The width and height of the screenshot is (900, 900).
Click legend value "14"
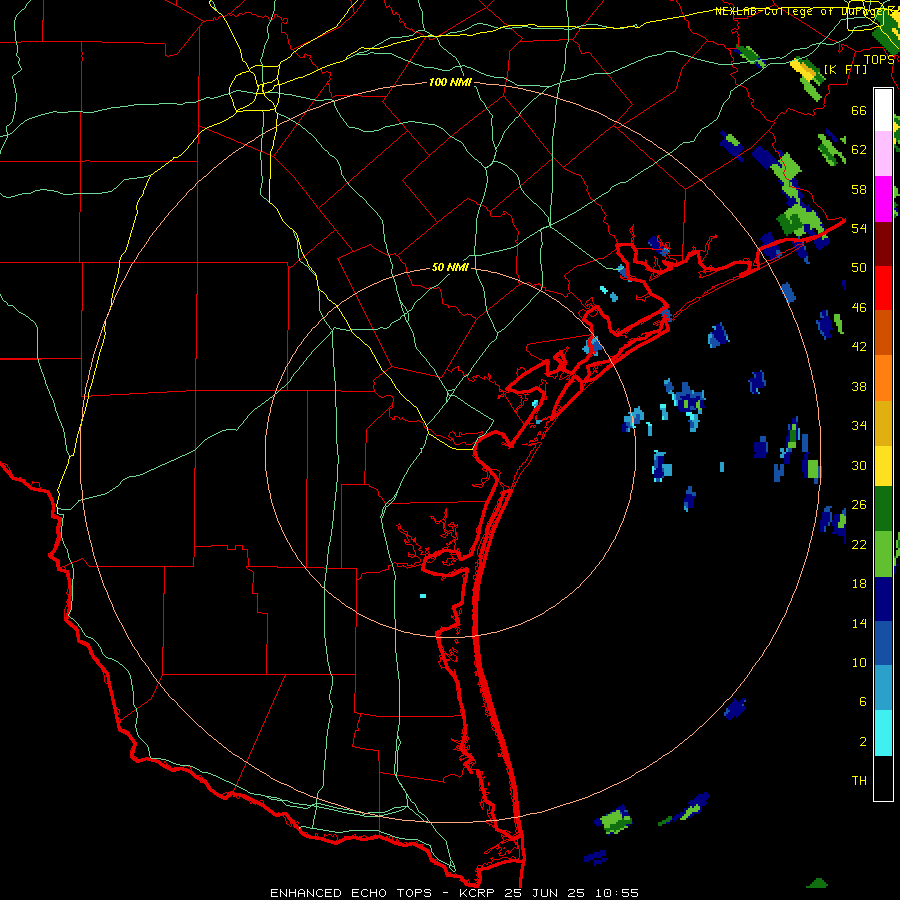[859, 623]
